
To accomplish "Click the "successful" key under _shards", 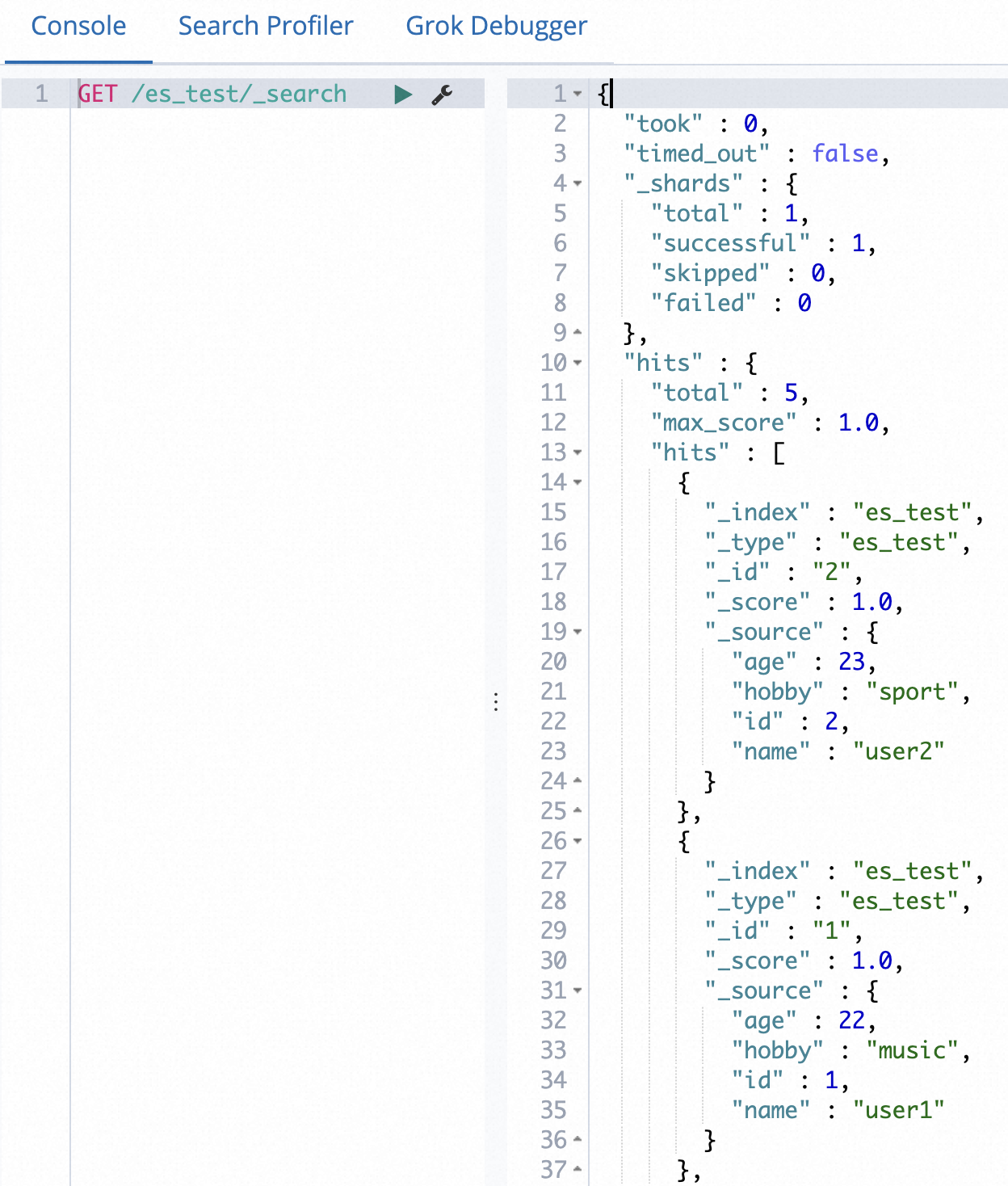I will click(x=730, y=243).
